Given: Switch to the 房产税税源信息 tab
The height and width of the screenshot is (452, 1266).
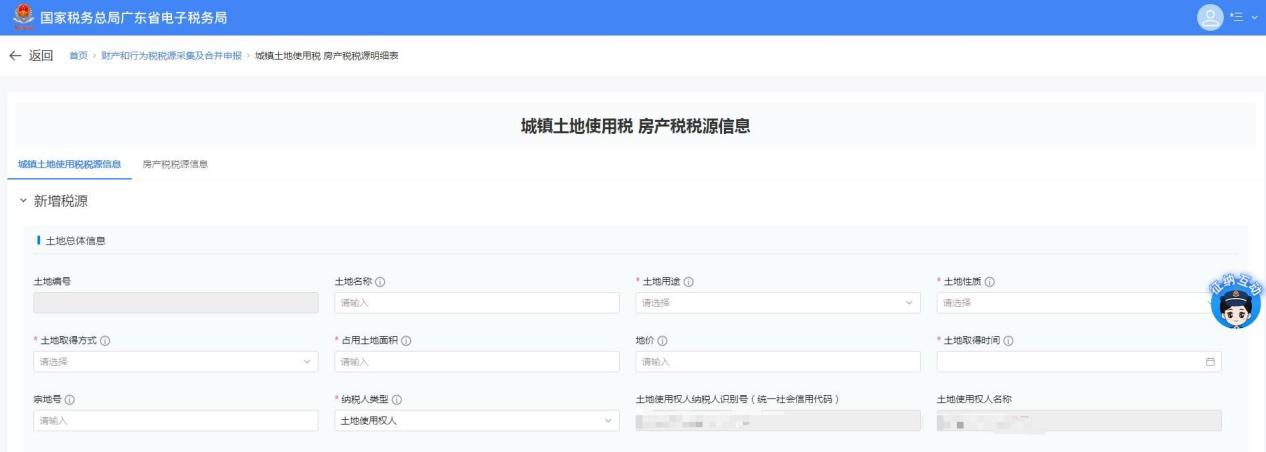Looking at the screenshot, I should (175, 164).
